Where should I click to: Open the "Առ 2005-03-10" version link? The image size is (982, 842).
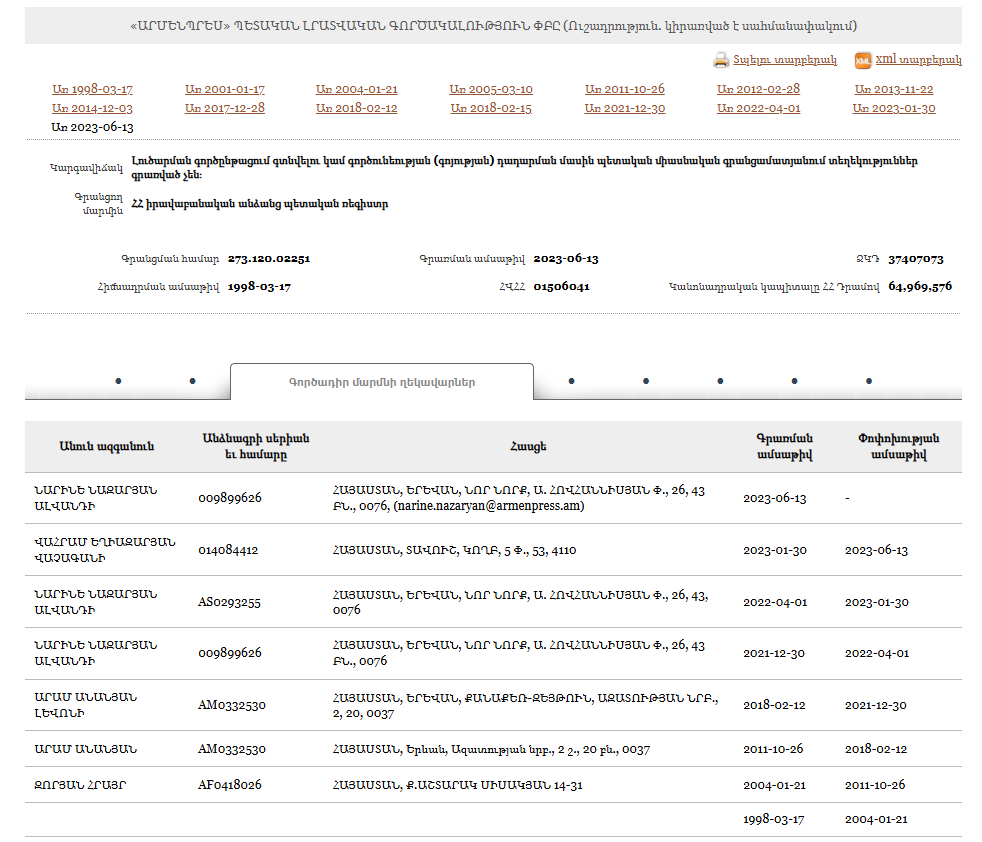pos(491,90)
